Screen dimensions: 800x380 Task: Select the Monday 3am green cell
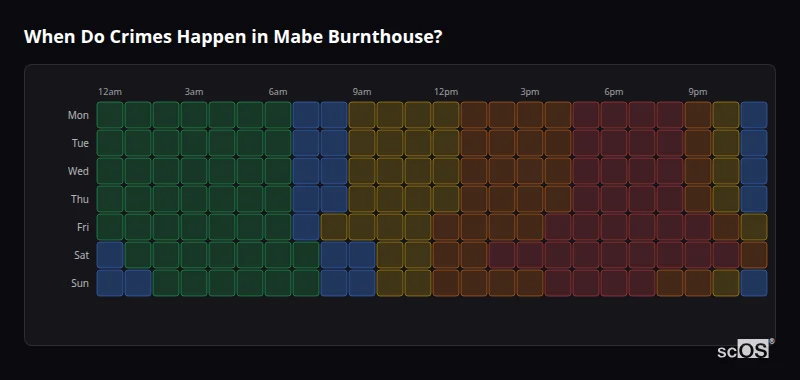coord(194,115)
